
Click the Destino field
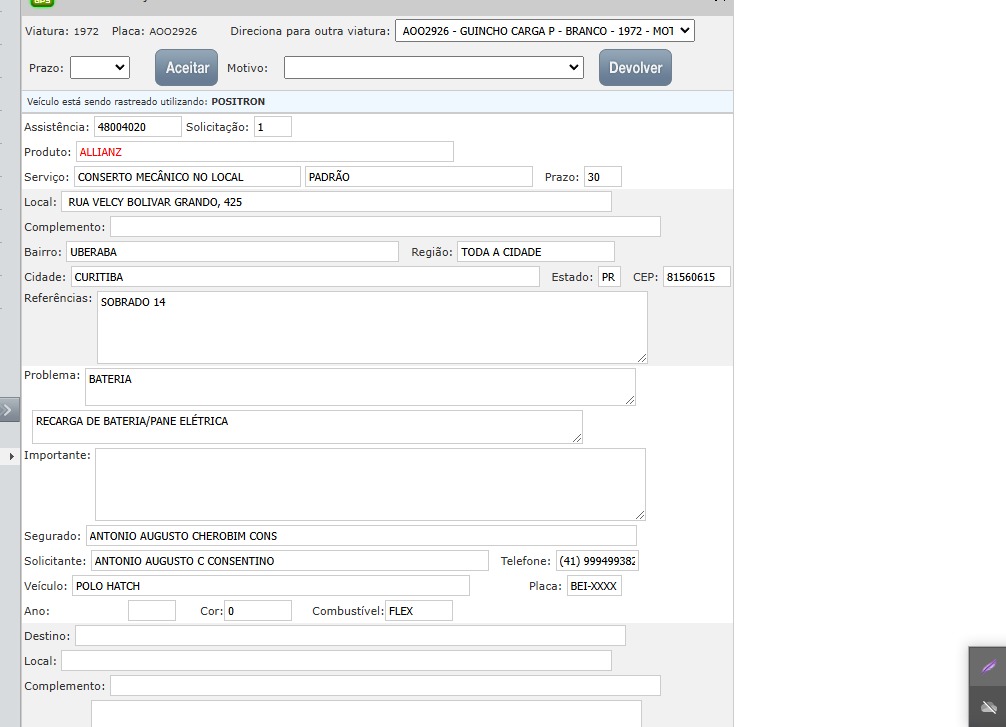pos(350,636)
